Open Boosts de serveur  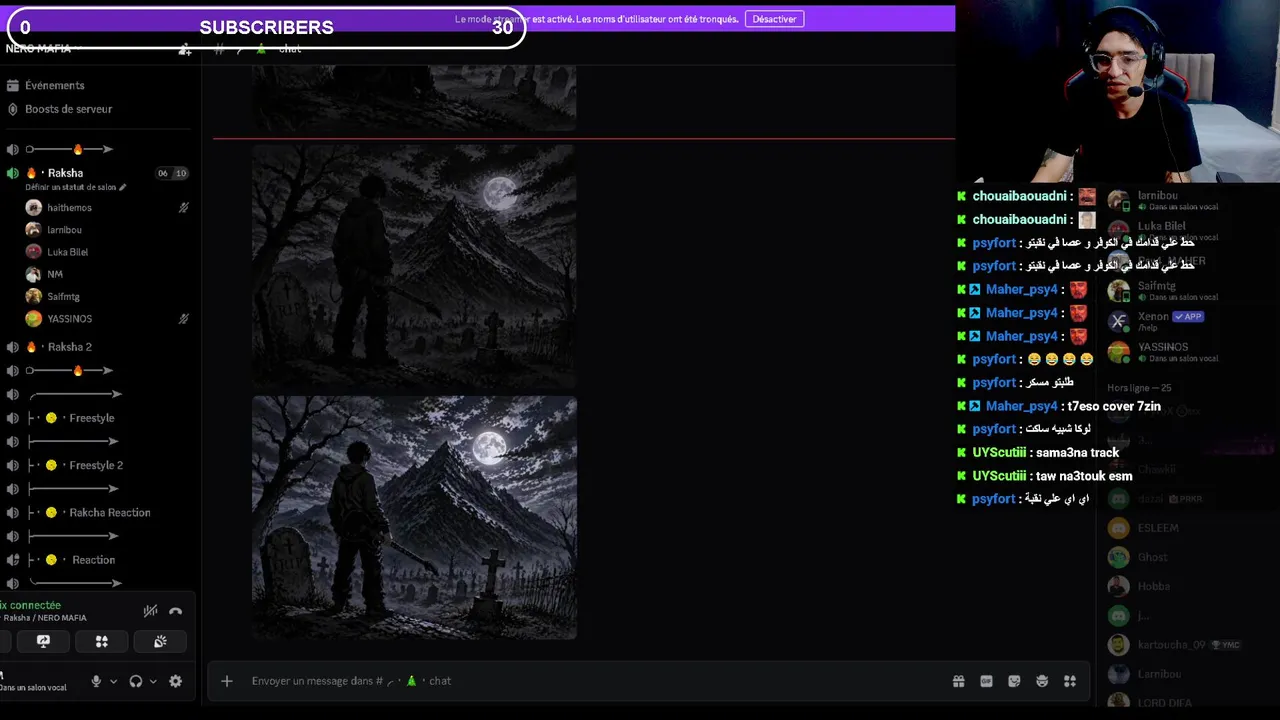pos(68,109)
